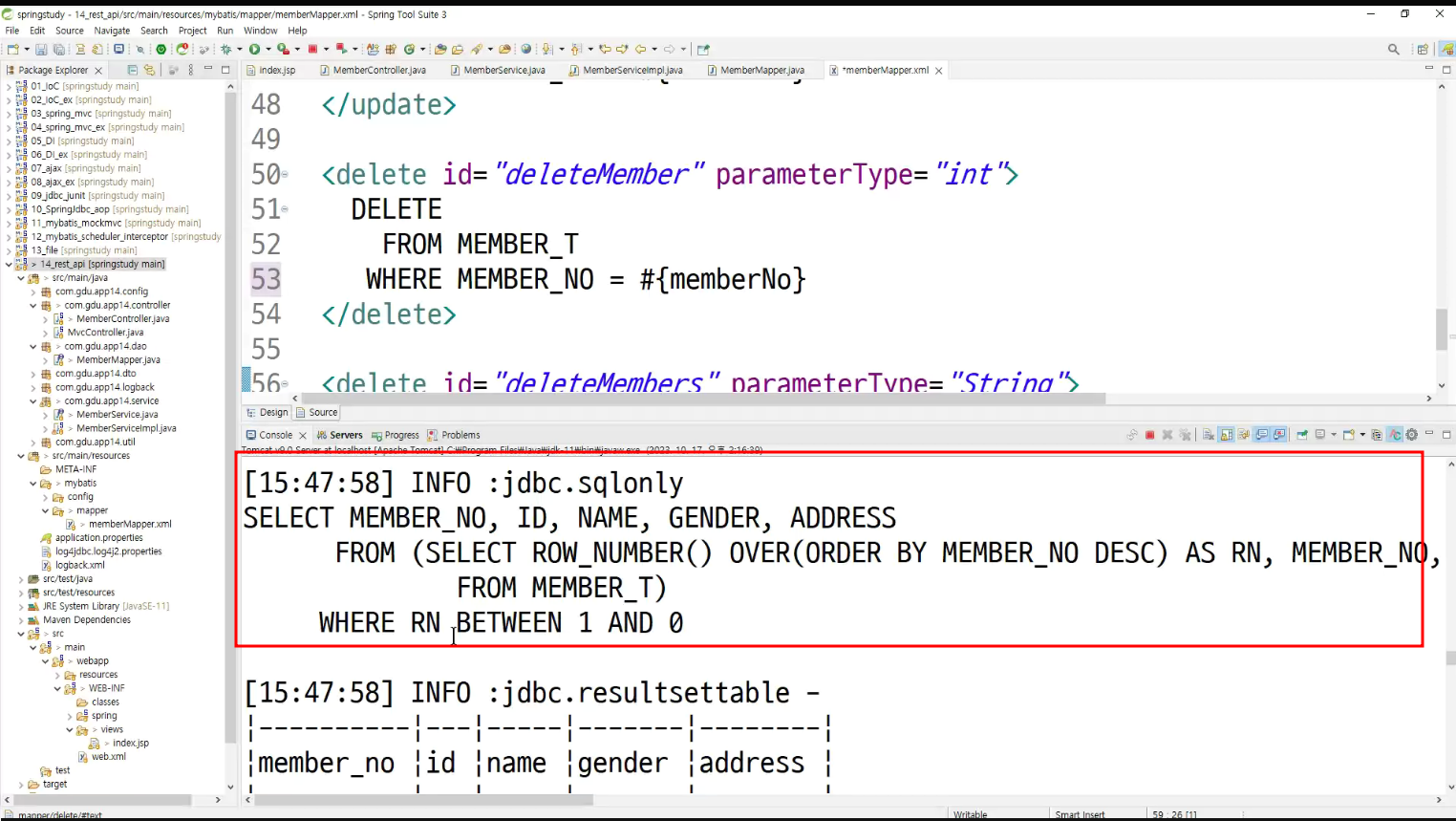Screen dimensions: 1456x821
Task: Click the Open Type icon in the toolbar
Action: 440,50
